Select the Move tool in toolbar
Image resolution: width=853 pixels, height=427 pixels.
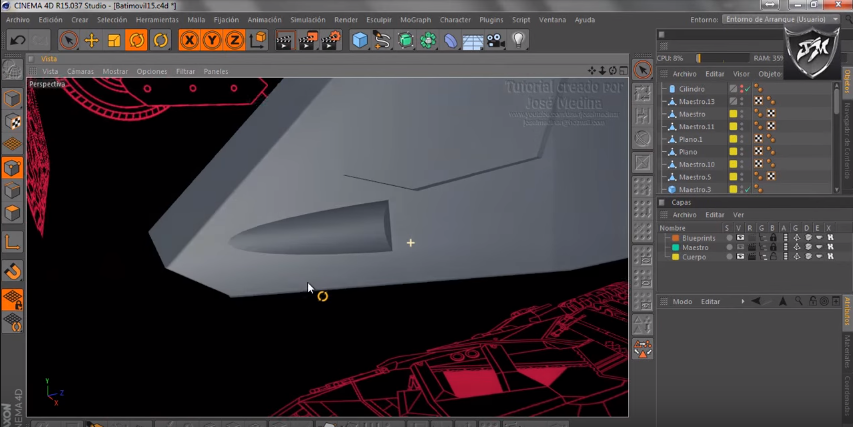tap(91, 40)
